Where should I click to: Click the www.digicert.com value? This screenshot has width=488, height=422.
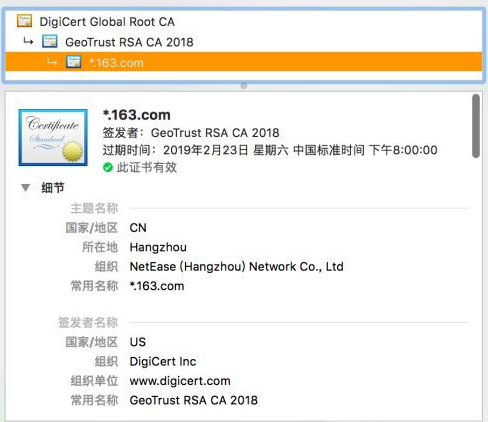point(180,381)
